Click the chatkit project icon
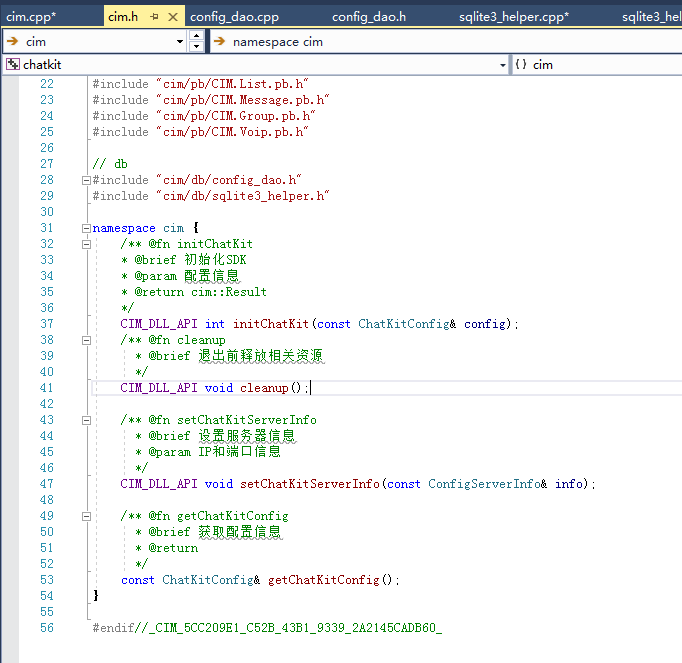The image size is (682, 663). [13, 64]
